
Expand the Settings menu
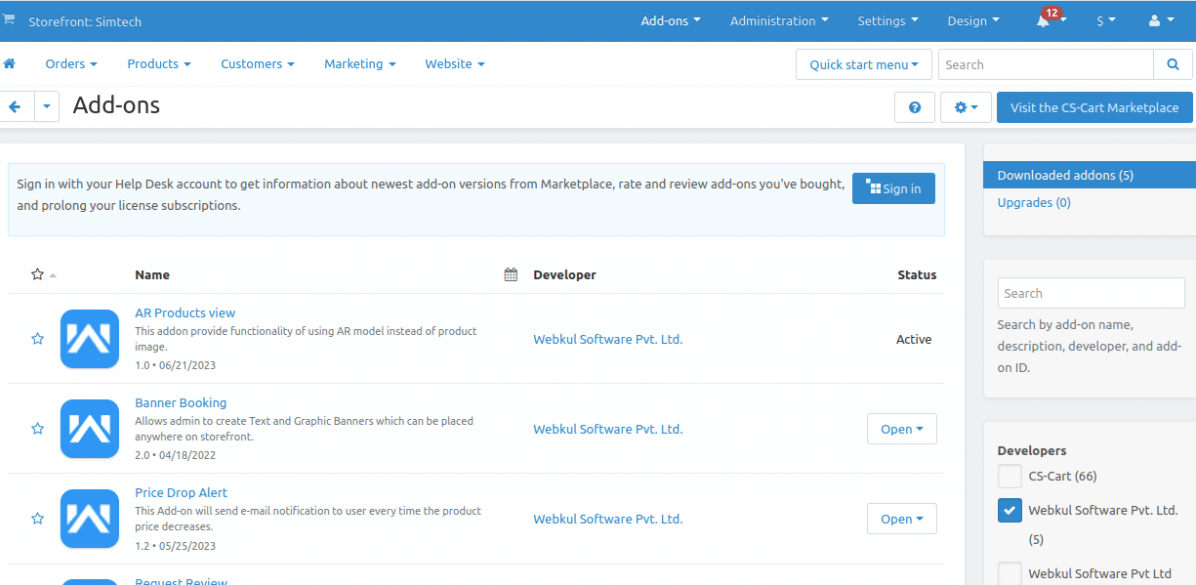[x=888, y=21]
